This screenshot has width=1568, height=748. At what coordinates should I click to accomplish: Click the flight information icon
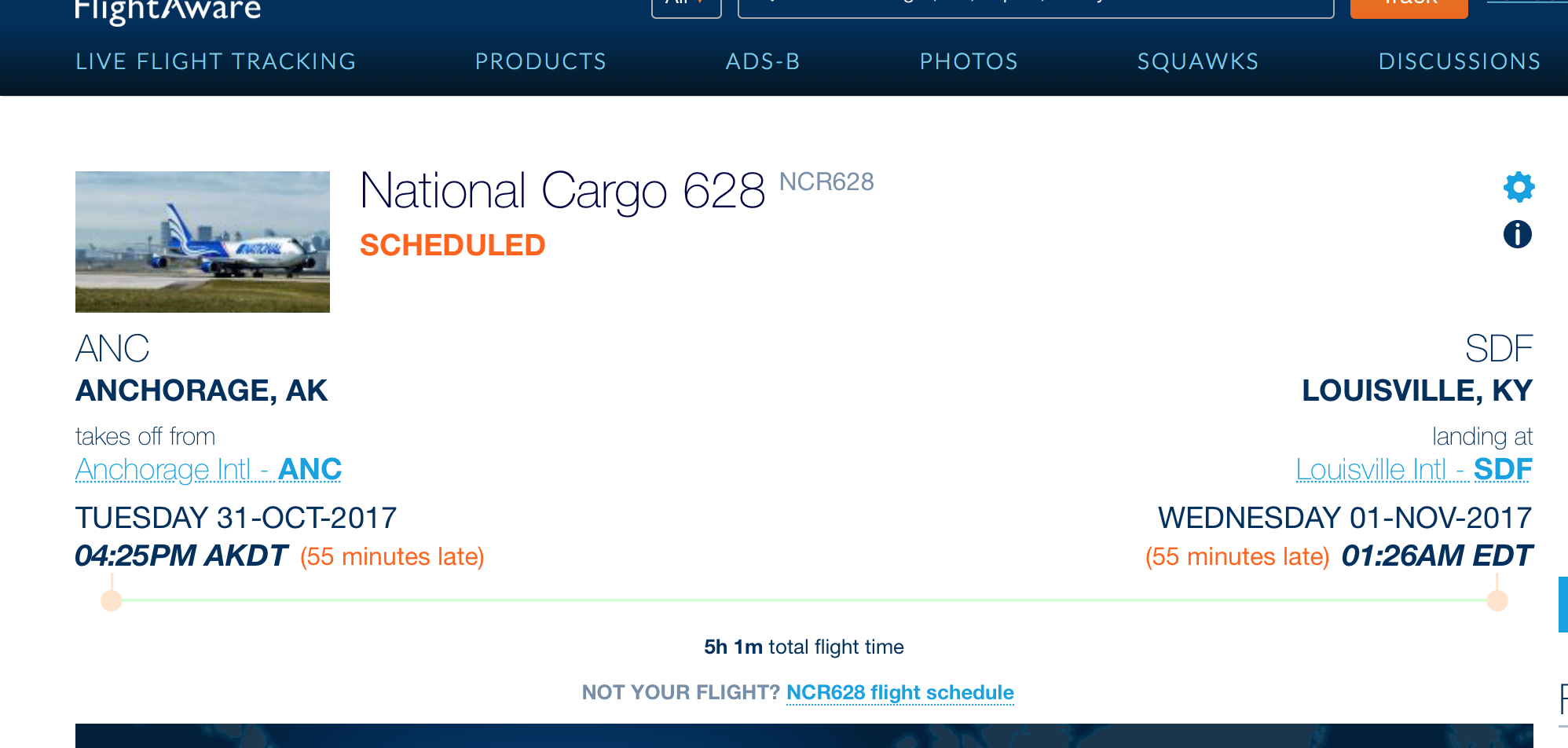pyautogui.click(x=1518, y=234)
